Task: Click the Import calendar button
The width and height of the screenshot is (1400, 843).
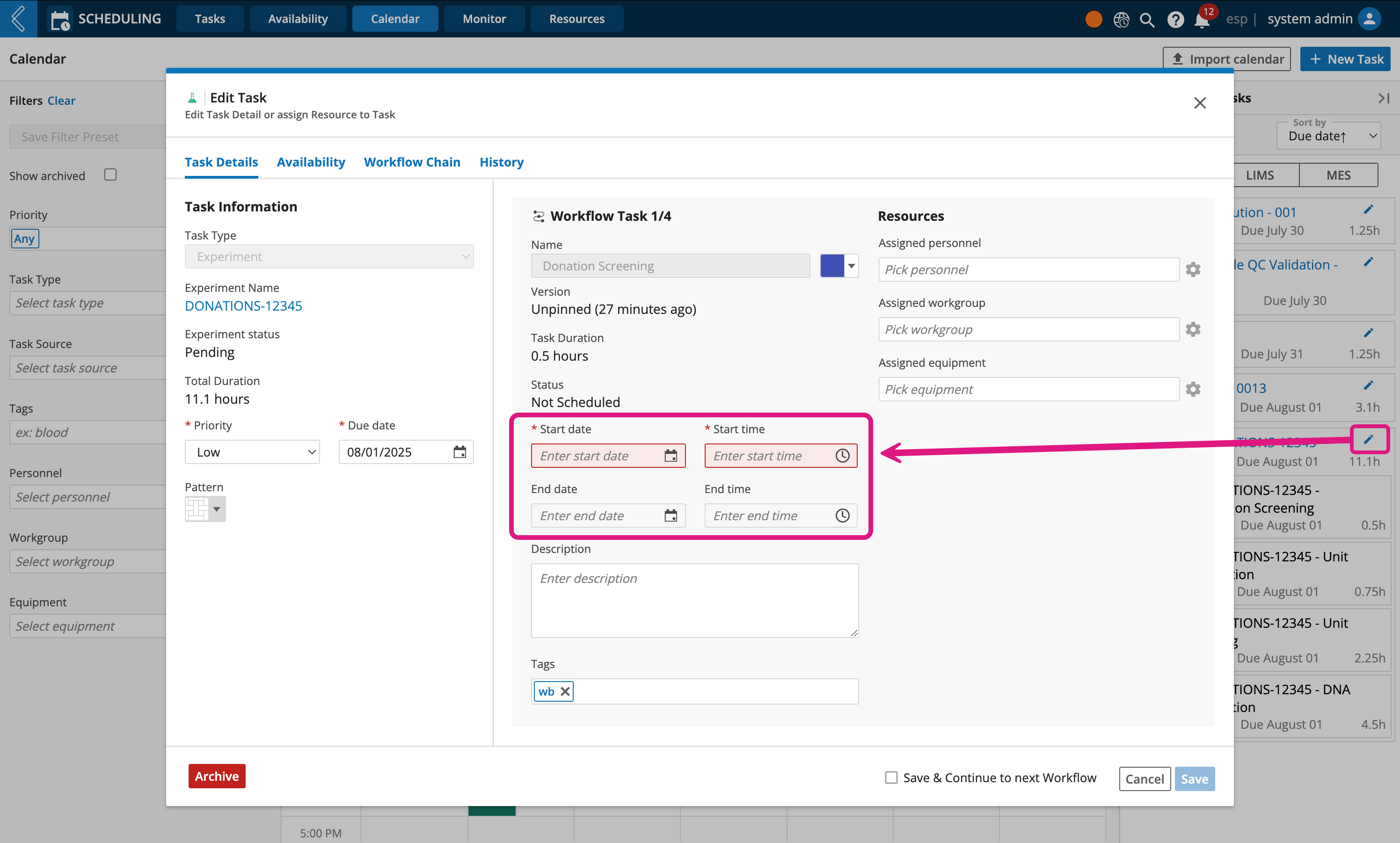Action: (x=1227, y=59)
